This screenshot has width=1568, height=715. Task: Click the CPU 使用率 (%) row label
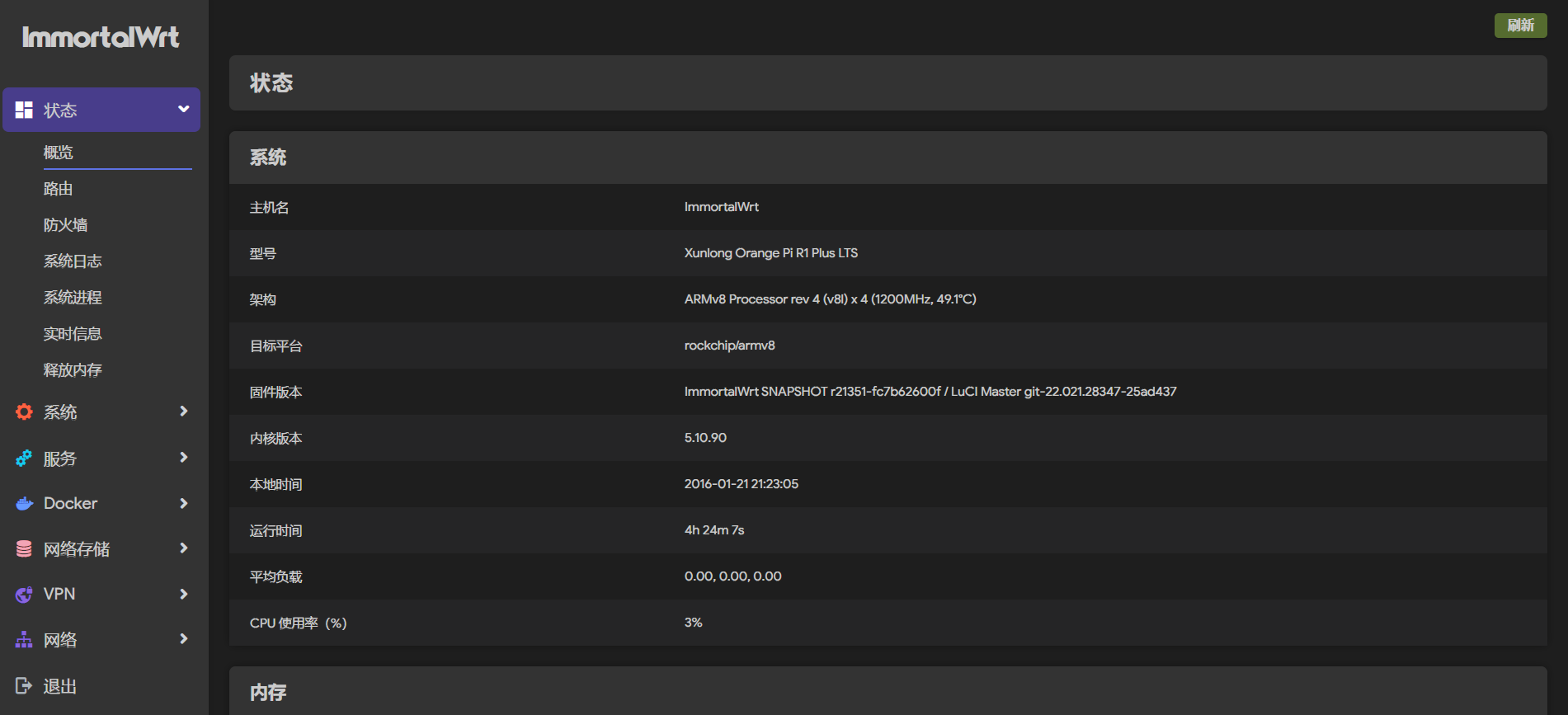click(299, 623)
